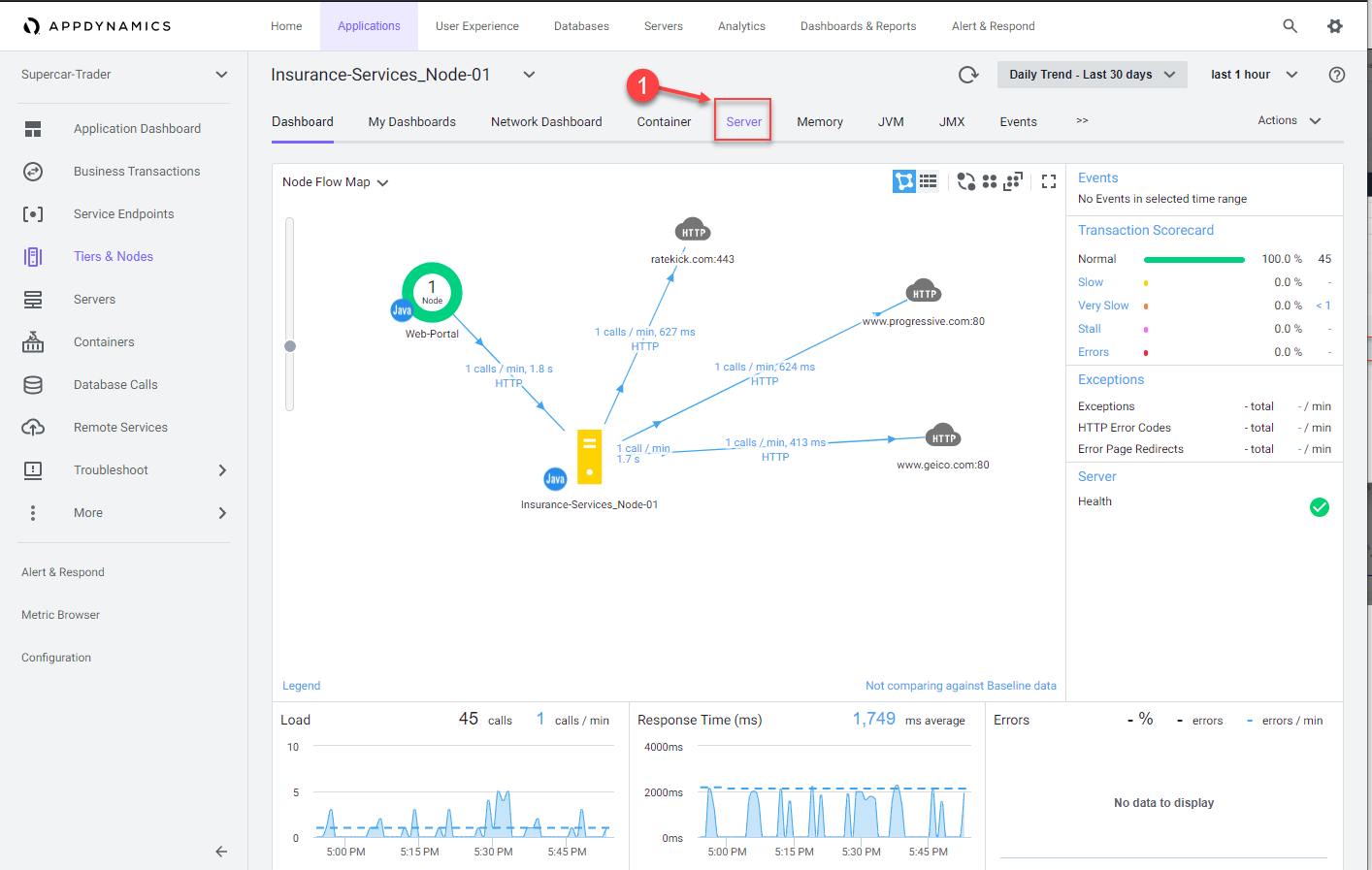
Task: Expand the More submenu arrow
Action: pyautogui.click(x=222, y=513)
